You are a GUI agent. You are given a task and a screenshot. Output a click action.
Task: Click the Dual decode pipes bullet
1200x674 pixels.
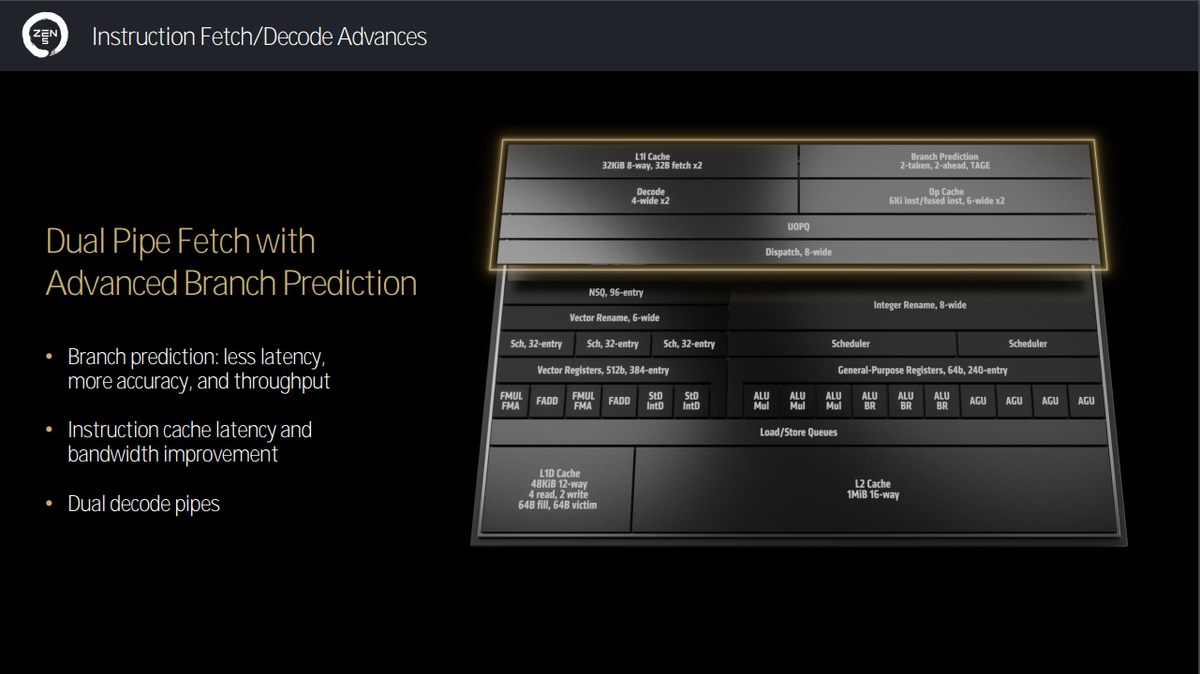pos(143,503)
